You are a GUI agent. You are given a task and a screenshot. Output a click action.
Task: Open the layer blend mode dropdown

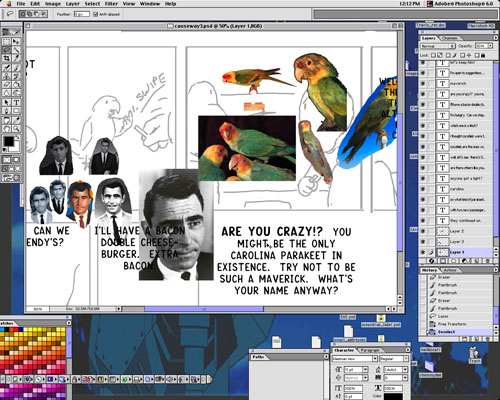438,46
